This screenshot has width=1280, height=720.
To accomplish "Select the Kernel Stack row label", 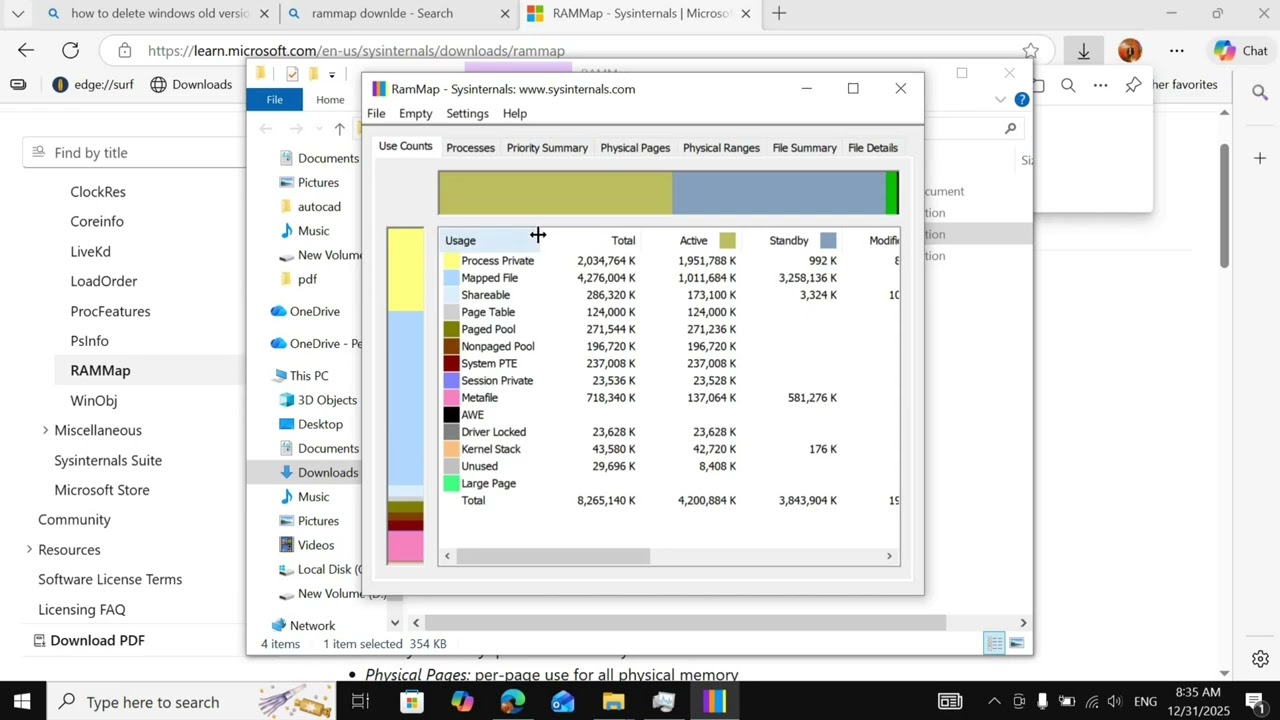I will click(491, 449).
